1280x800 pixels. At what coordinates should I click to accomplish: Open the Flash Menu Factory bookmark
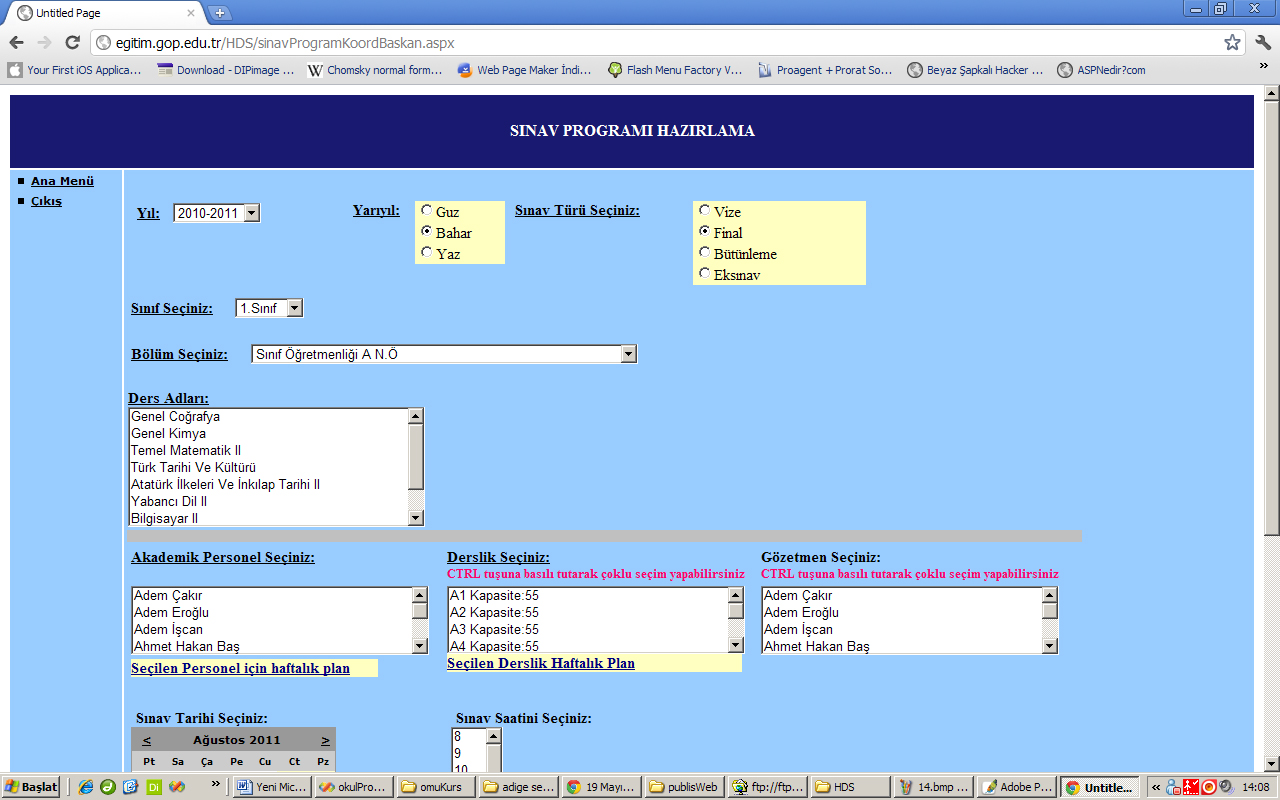pos(675,70)
